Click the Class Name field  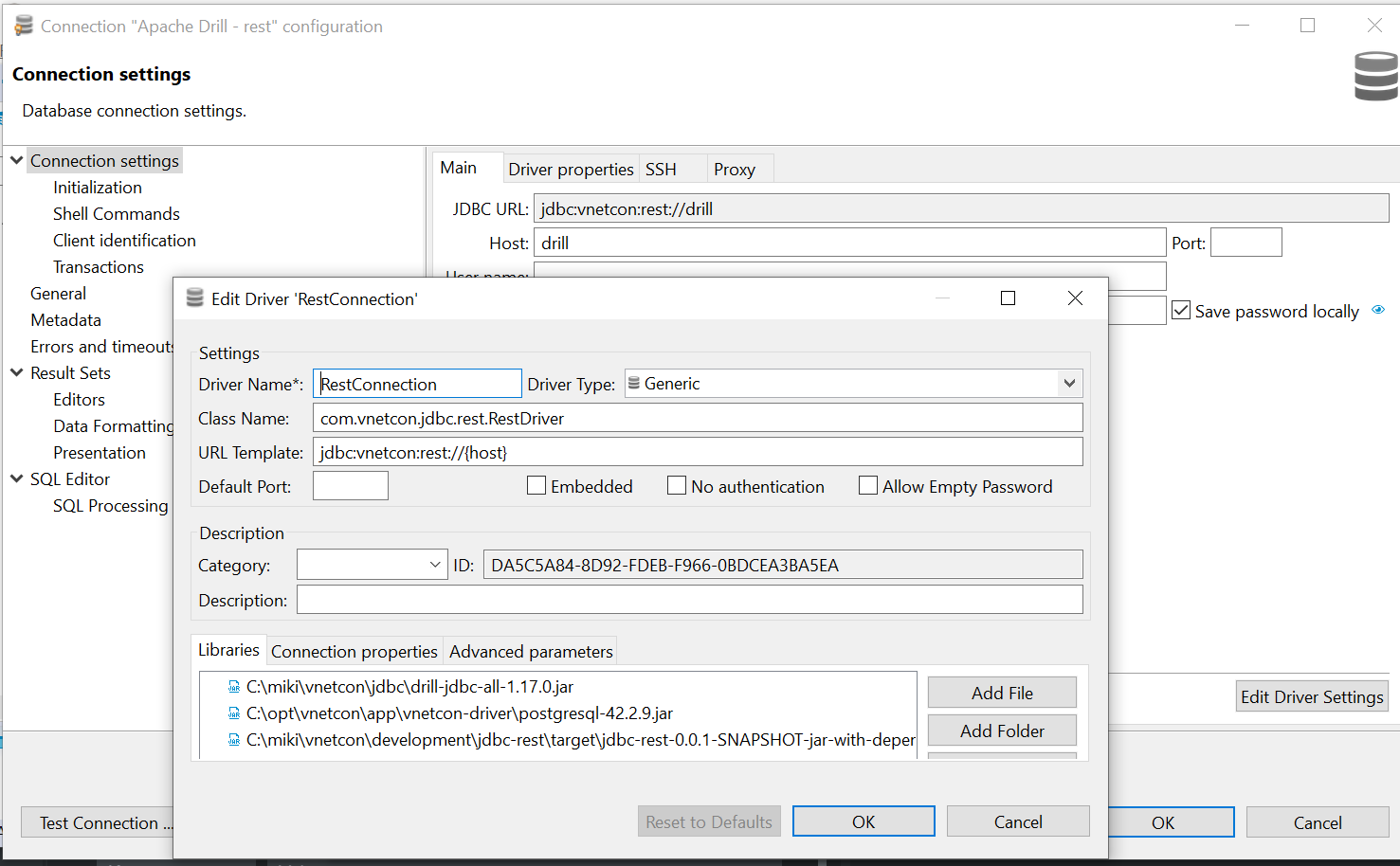point(698,418)
